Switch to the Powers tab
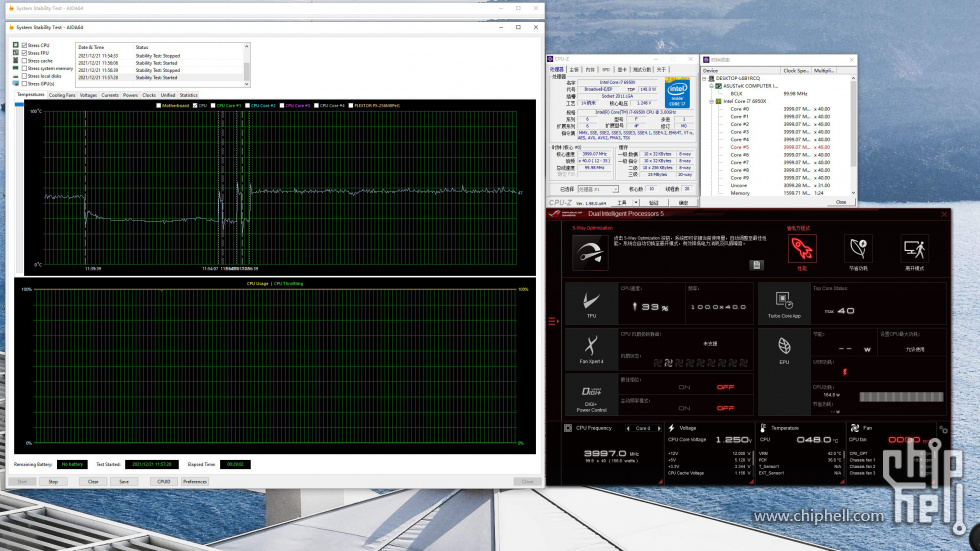The height and width of the screenshot is (551, 980). 130,95
